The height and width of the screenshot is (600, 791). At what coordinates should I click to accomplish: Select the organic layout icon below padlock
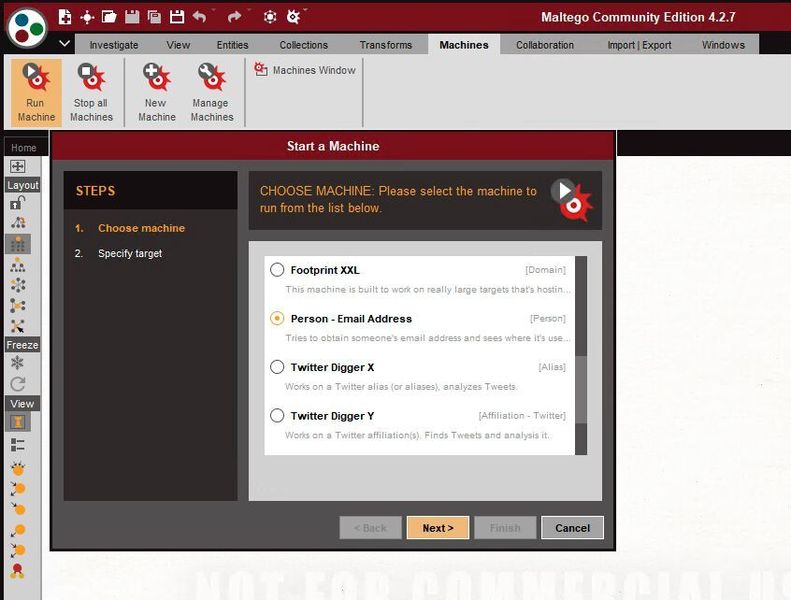(x=18, y=223)
